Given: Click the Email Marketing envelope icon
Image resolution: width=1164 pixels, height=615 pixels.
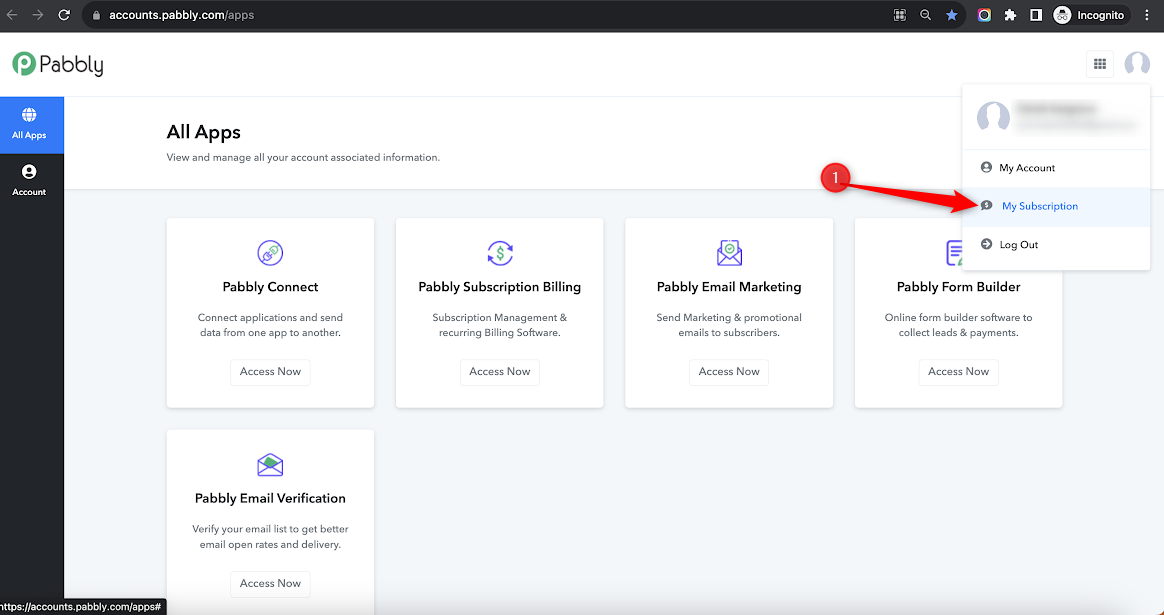Looking at the screenshot, I should (x=729, y=253).
